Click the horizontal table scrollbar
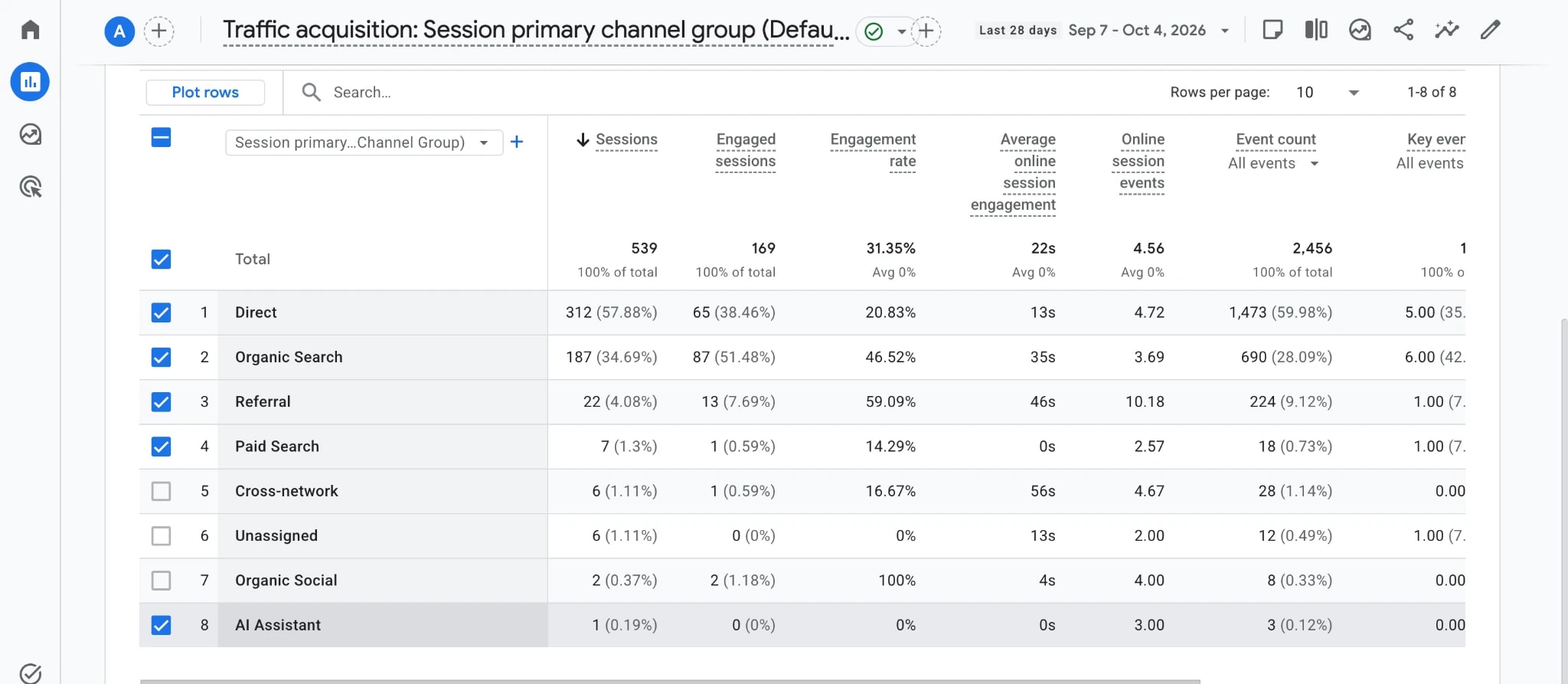Image resolution: width=1568 pixels, height=684 pixels. coord(670,681)
